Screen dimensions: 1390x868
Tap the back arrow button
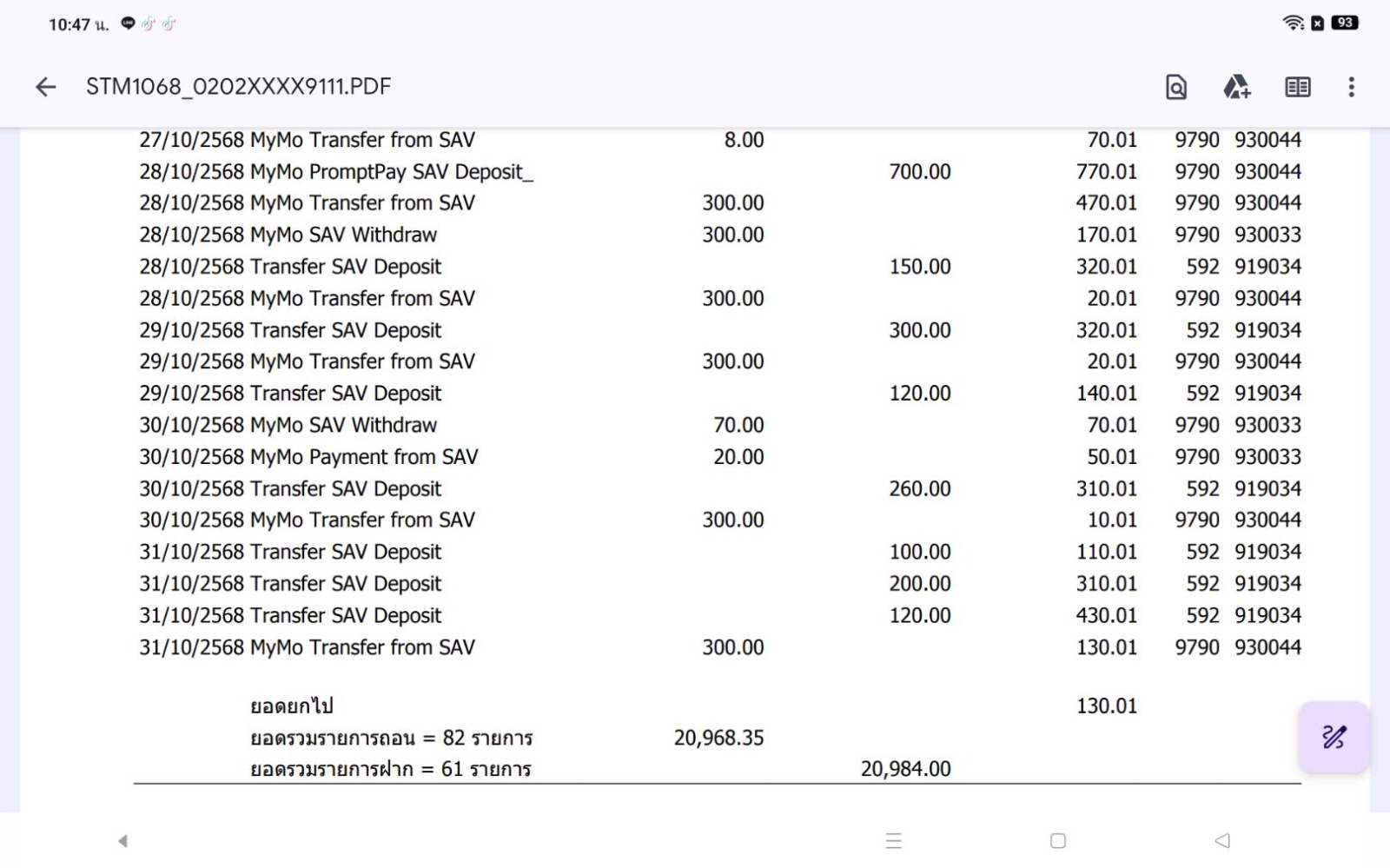point(45,87)
